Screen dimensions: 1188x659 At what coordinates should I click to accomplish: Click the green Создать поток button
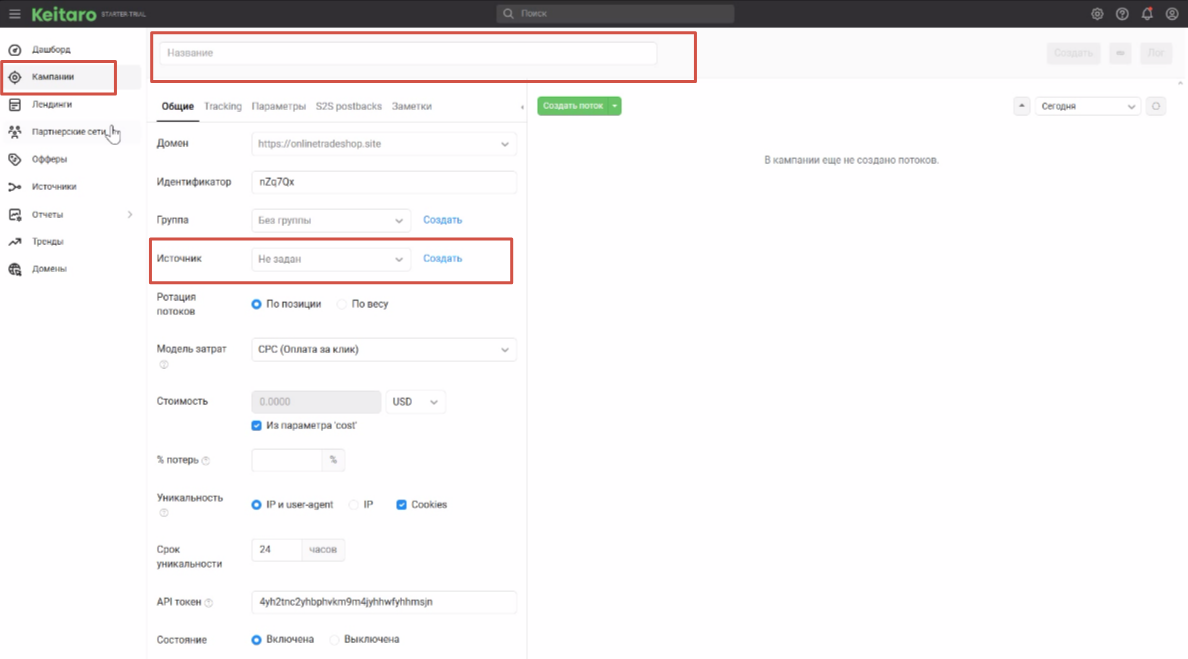coord(573,106)
